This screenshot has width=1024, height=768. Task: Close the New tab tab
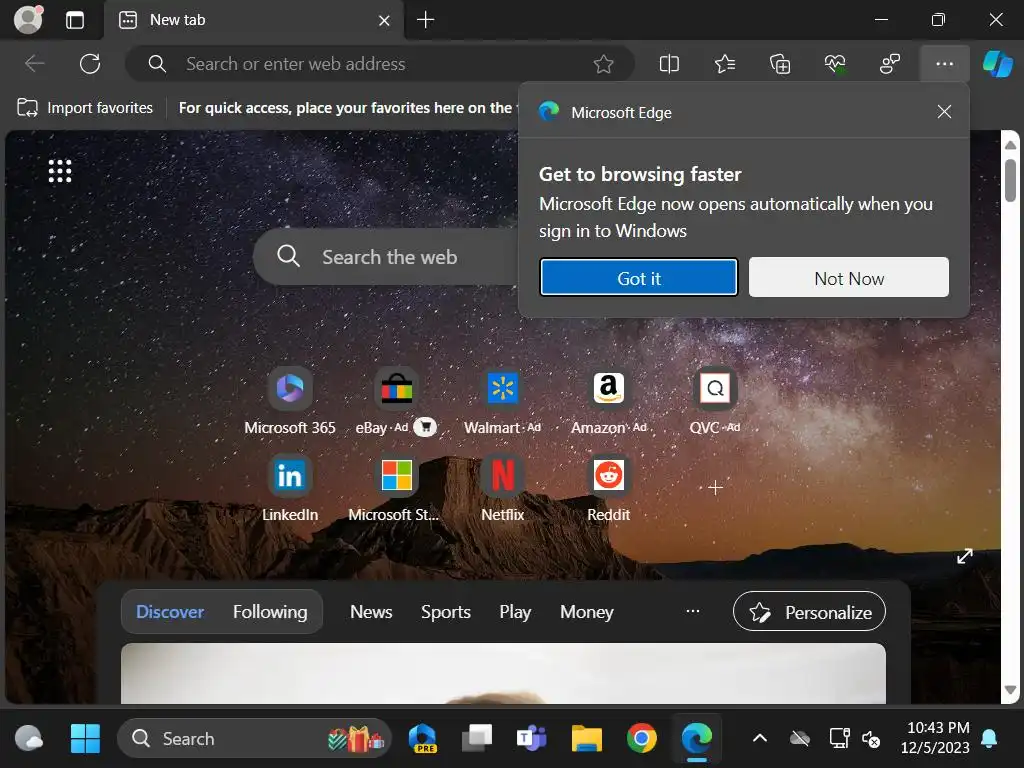coord(384,21)
